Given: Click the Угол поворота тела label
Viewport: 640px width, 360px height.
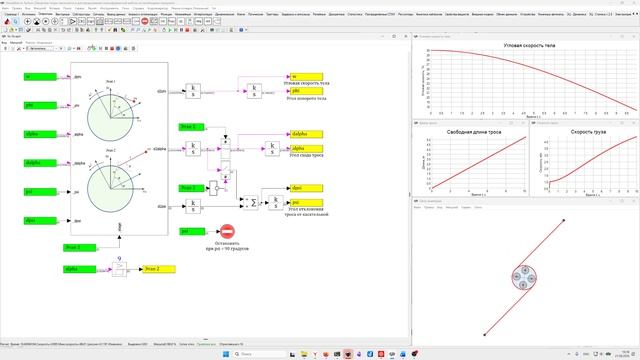Looking at the screenshot, I should coord(307,98).
